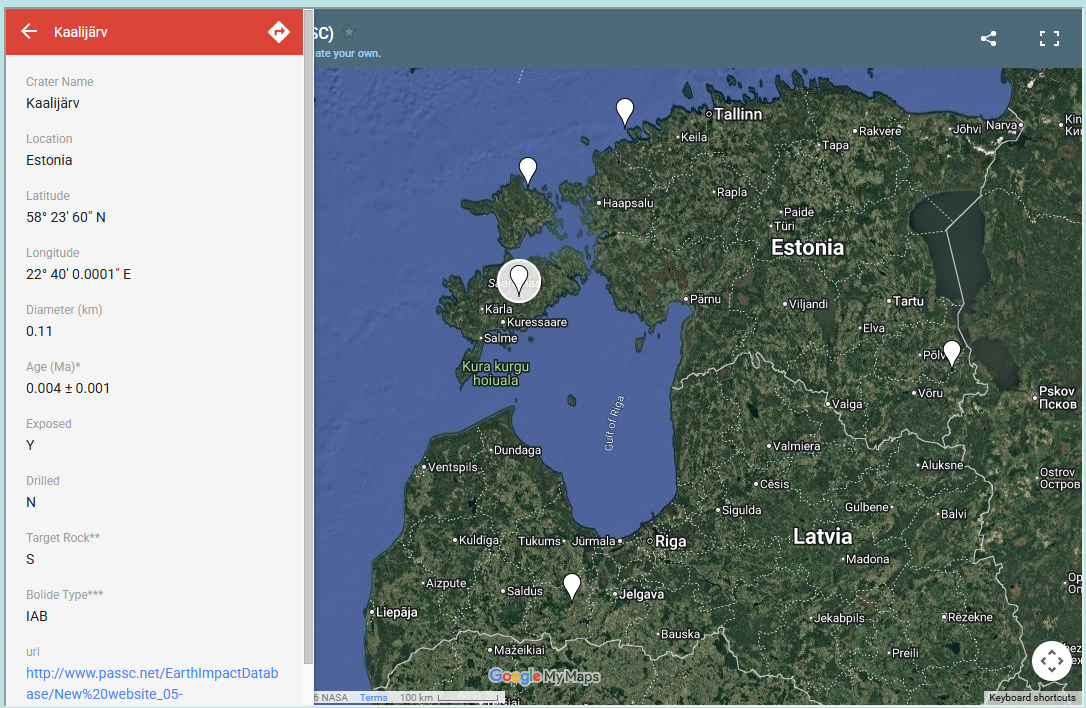Enter fullscreen map view
Image resolution: width=1086 pixels, height=708 pixels.
click(1049, 39)
